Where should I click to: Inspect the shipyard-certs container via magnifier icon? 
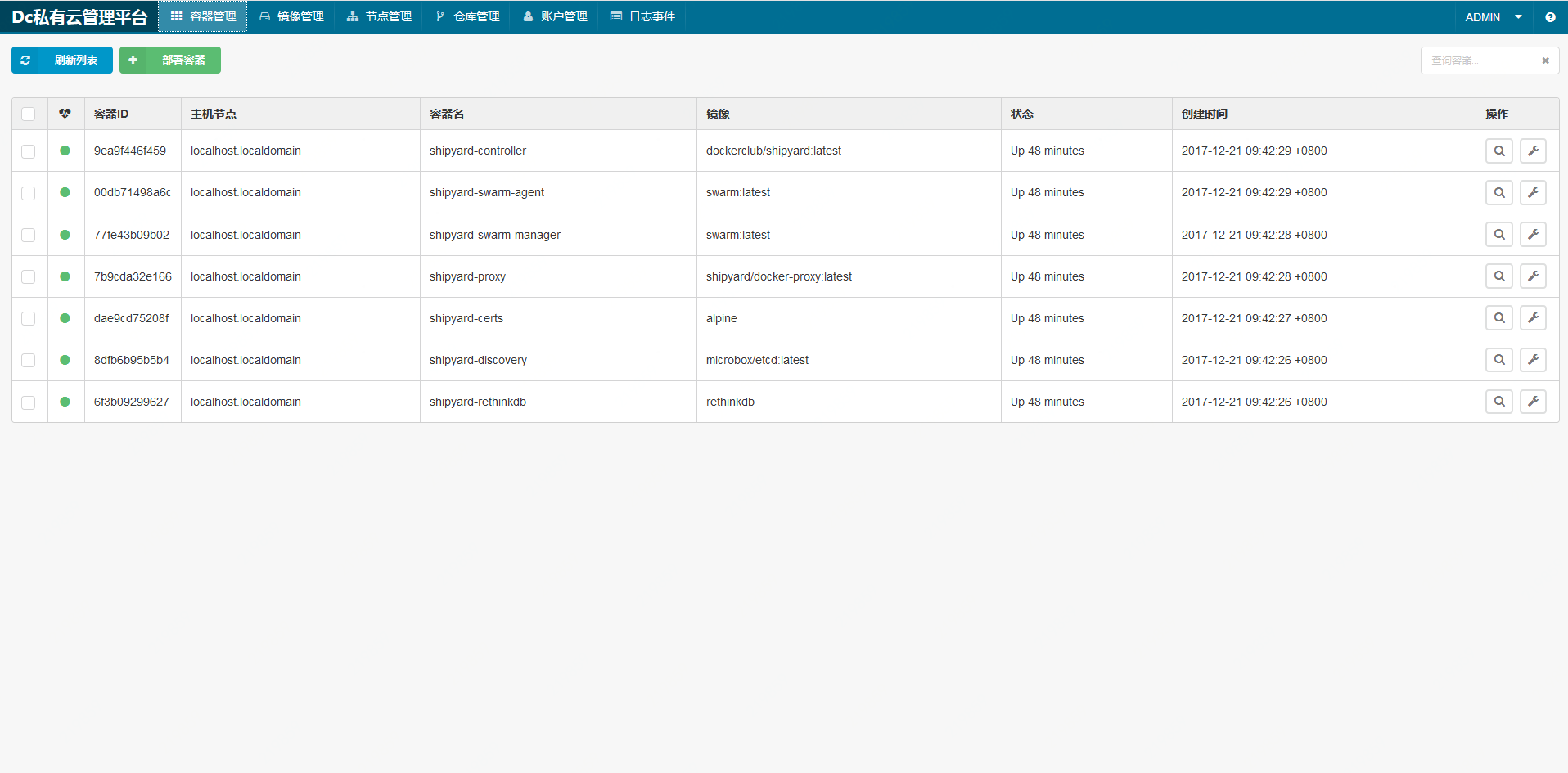click(1499, 318)
